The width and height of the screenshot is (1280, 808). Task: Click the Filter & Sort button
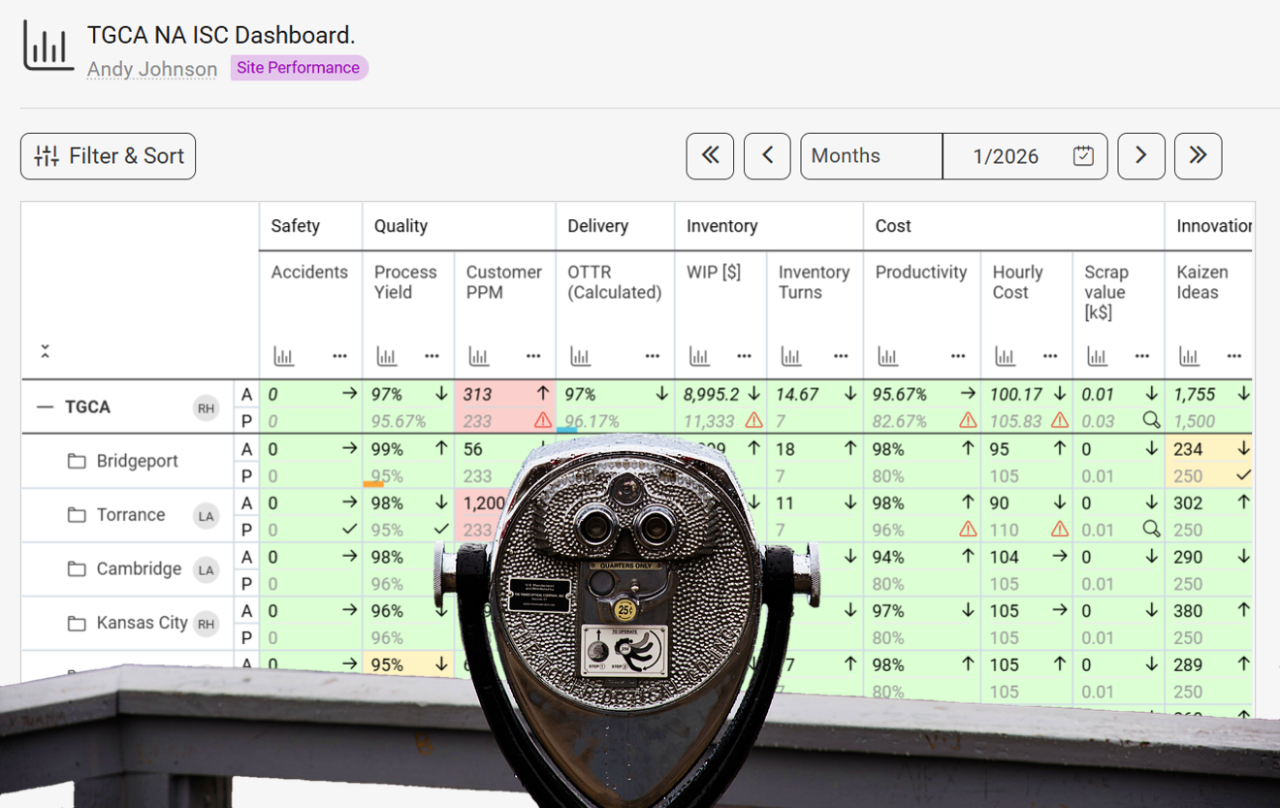(x=107, y=156)
